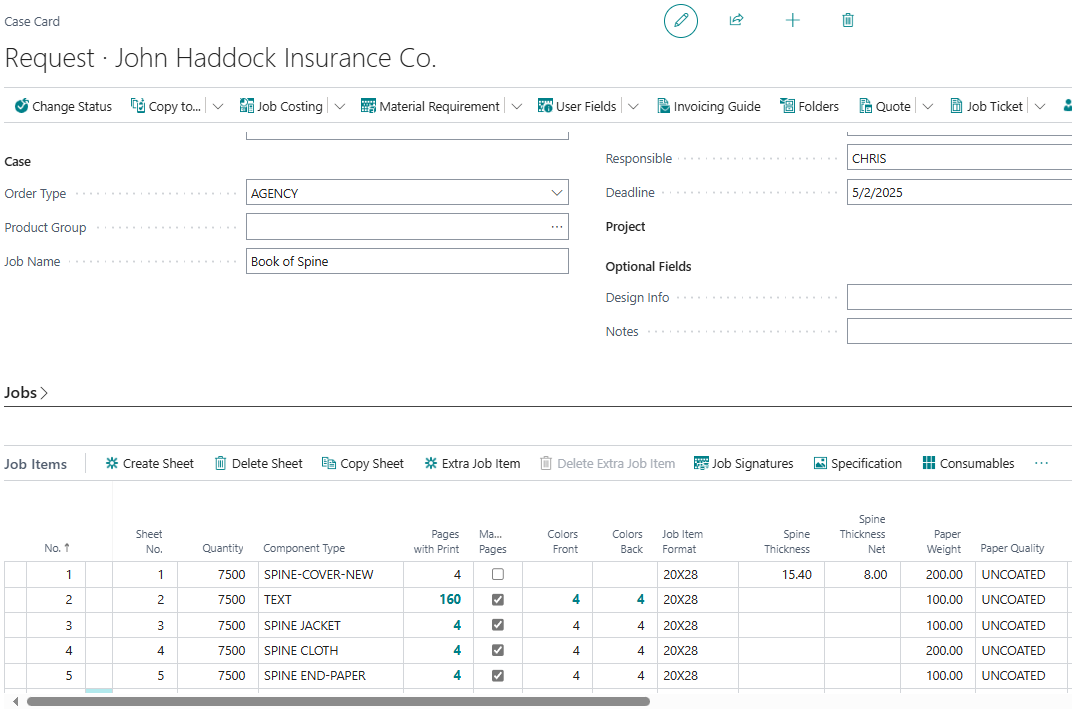Screen dimensions: 1072x711
Task: Open Material Requirement
Action: click(430, 106)
